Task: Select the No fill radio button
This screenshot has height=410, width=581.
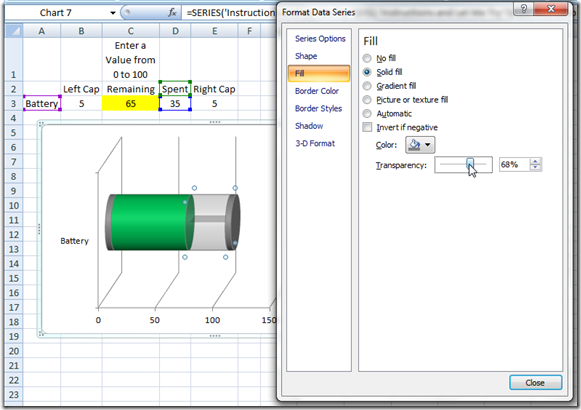Action: (x=367, y=58)
